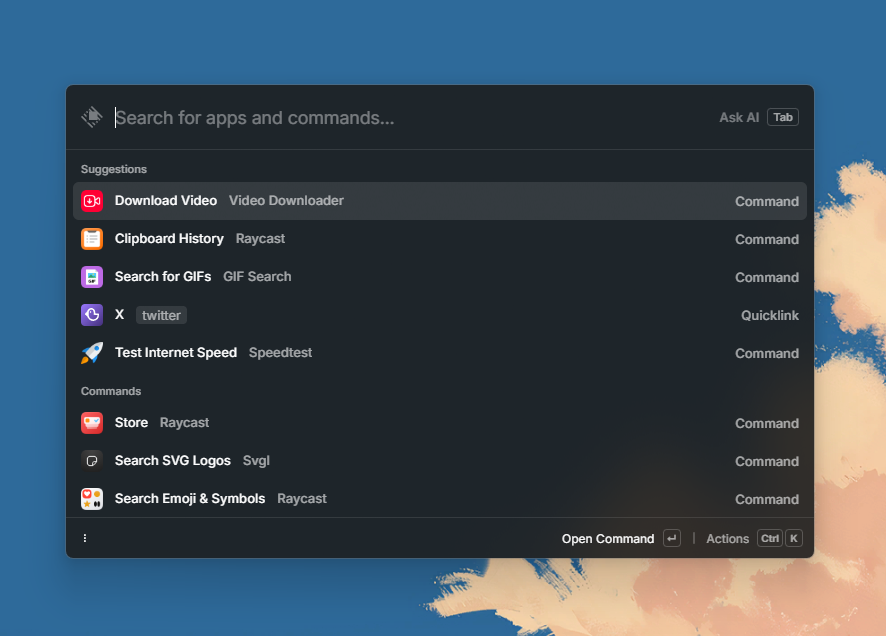Focus the Search for apps and commands field
Image resolution: width=886 pixels, height=636 pixels.
[x=412, y=117]
